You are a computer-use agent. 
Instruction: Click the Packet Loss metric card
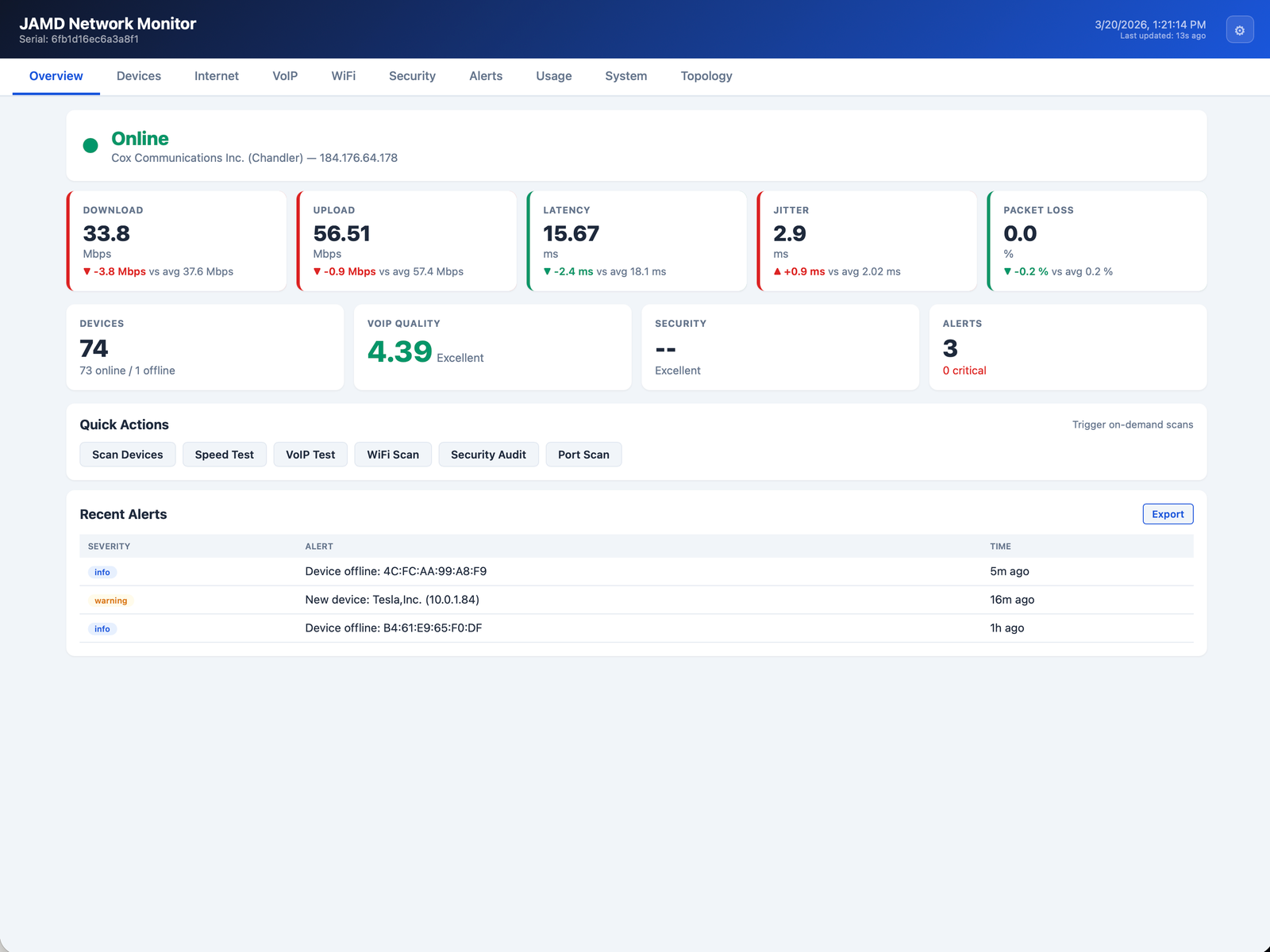point(1097,240)
